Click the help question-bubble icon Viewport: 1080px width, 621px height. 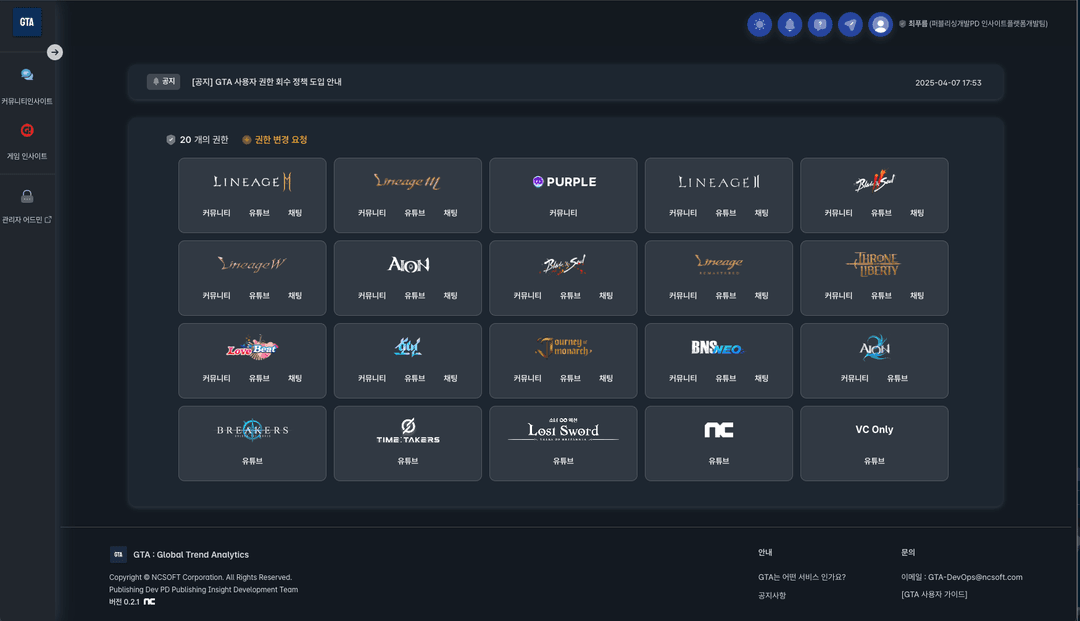pyautogui.click(x=820, y=25)
